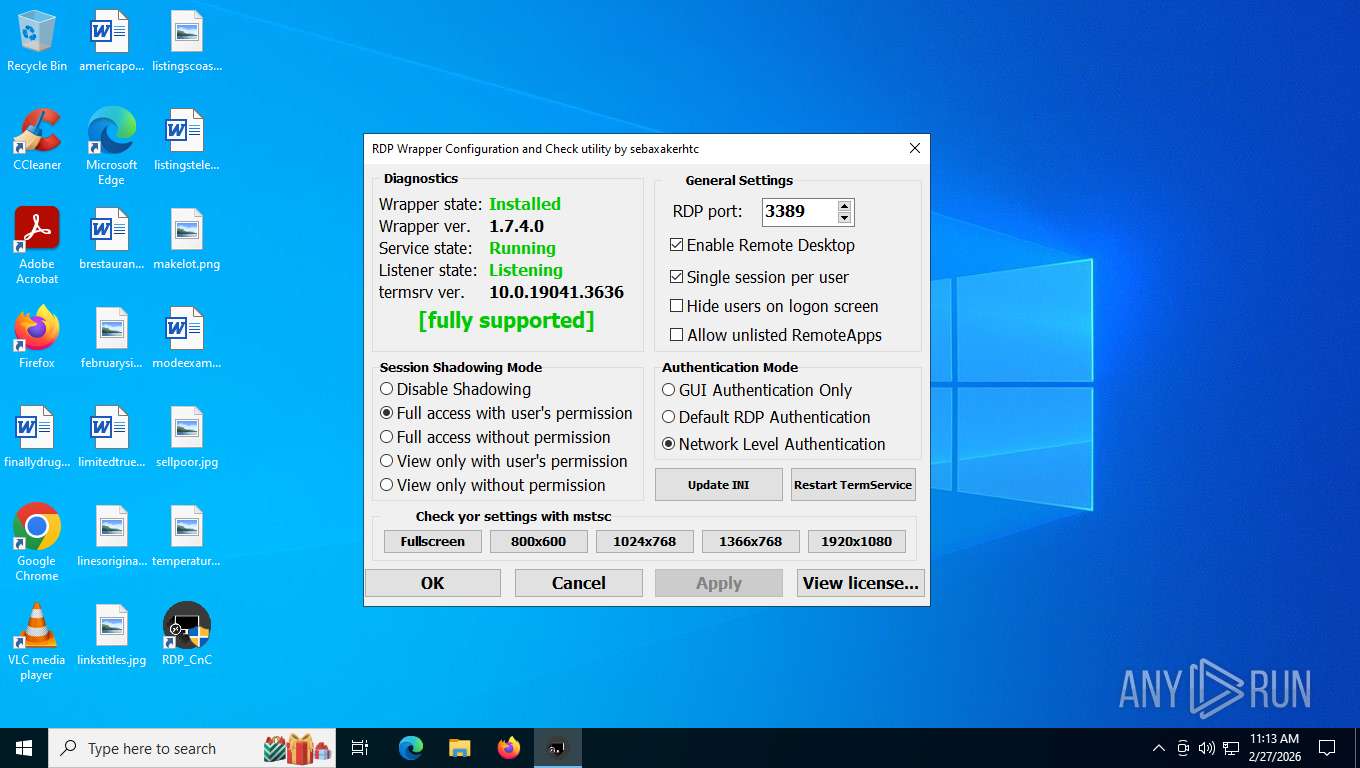
Task: Open the makelot.png file icon
Action: (187, 239)
